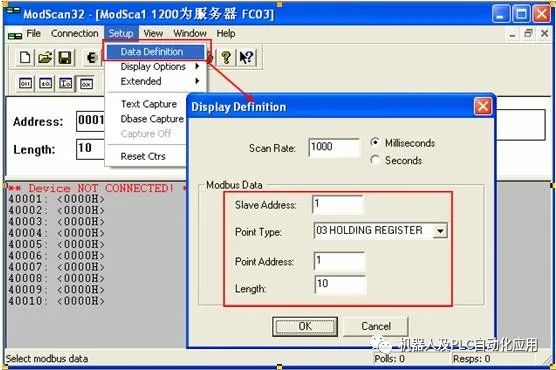This screenshot has height=370, width=556.
Task: Click the ModScan32 title bar application icon
Action: (13, 11)
